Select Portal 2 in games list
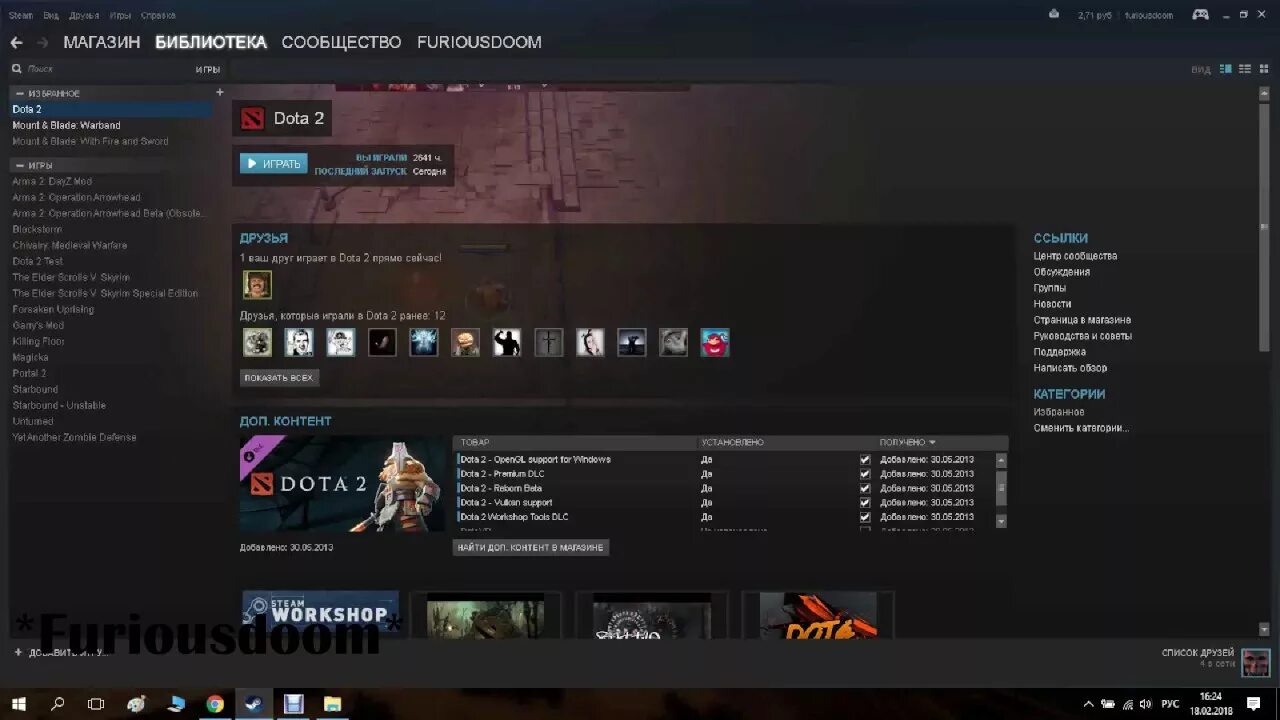This screenshot has width=1280, height=720. 29,373
